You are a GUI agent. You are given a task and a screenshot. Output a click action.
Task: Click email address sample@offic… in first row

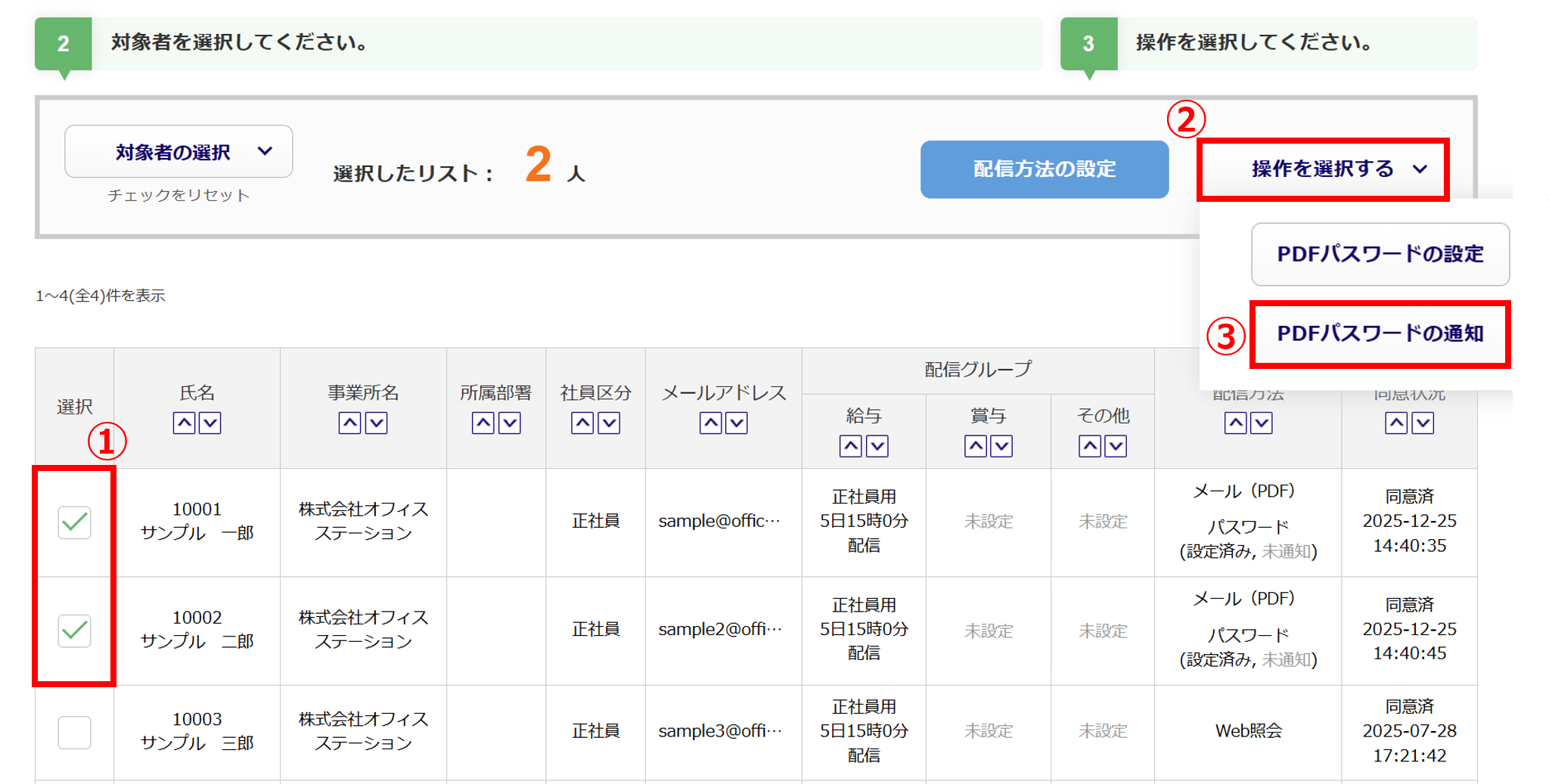pyautogui.click(x=719, y=521)
